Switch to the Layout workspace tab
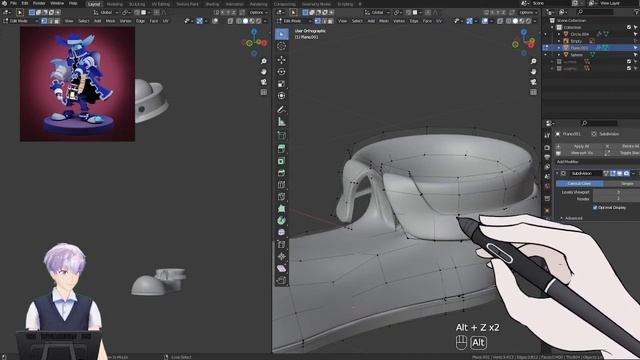 tap(94, 4)
